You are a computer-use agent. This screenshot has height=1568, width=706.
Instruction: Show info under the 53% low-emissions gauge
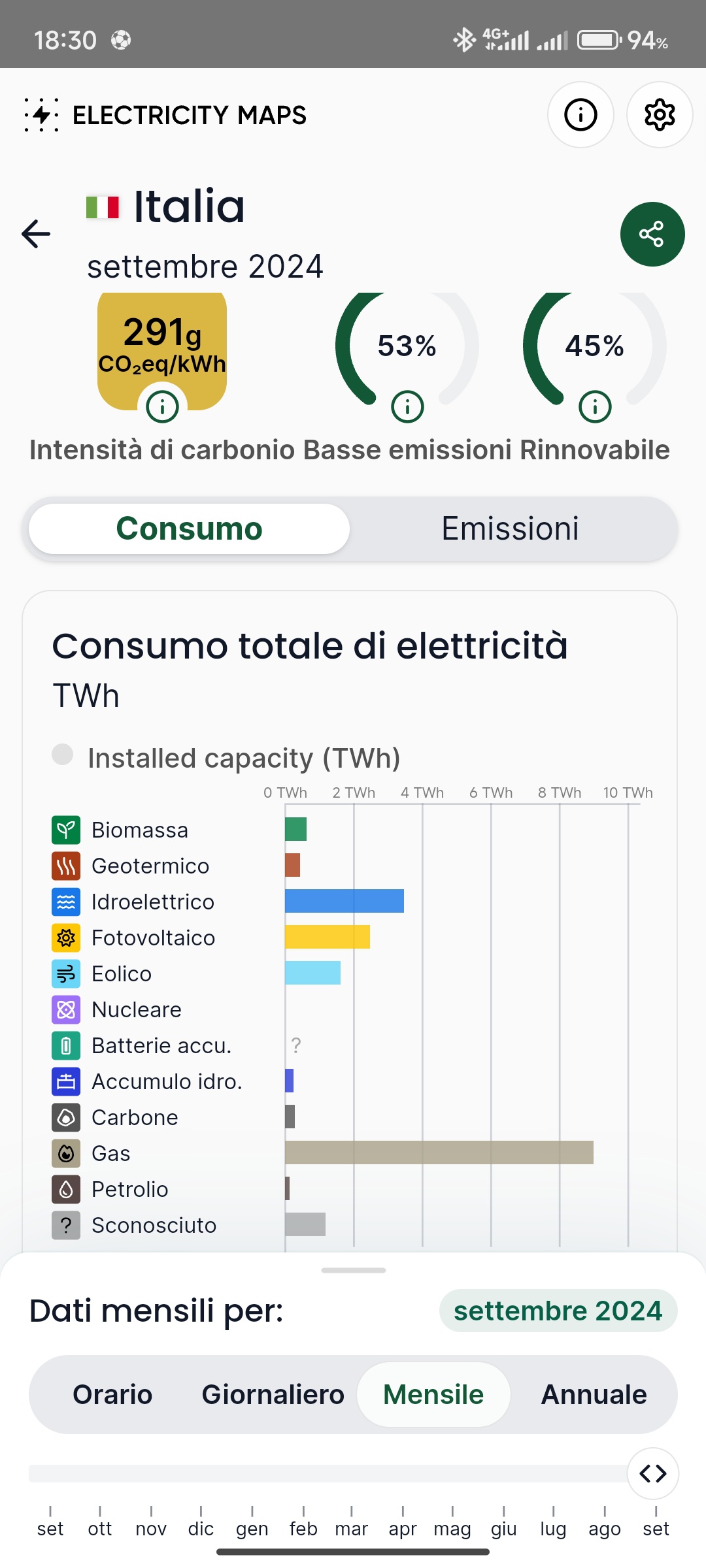click(x=407, y=407)
